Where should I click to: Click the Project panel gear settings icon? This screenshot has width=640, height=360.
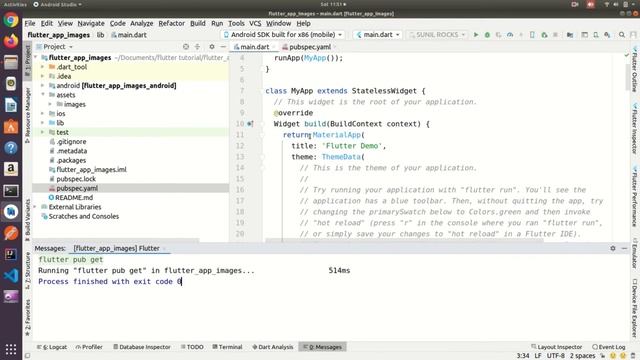click(212, 47)
